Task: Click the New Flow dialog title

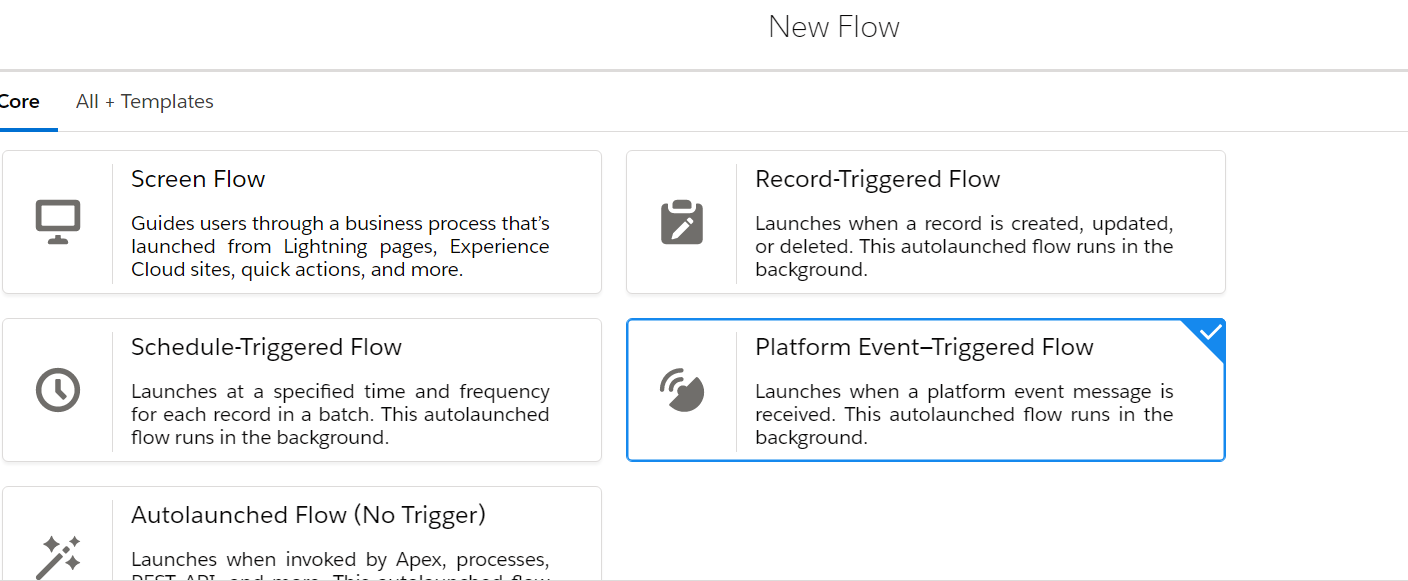Action: tap(834, 27)
